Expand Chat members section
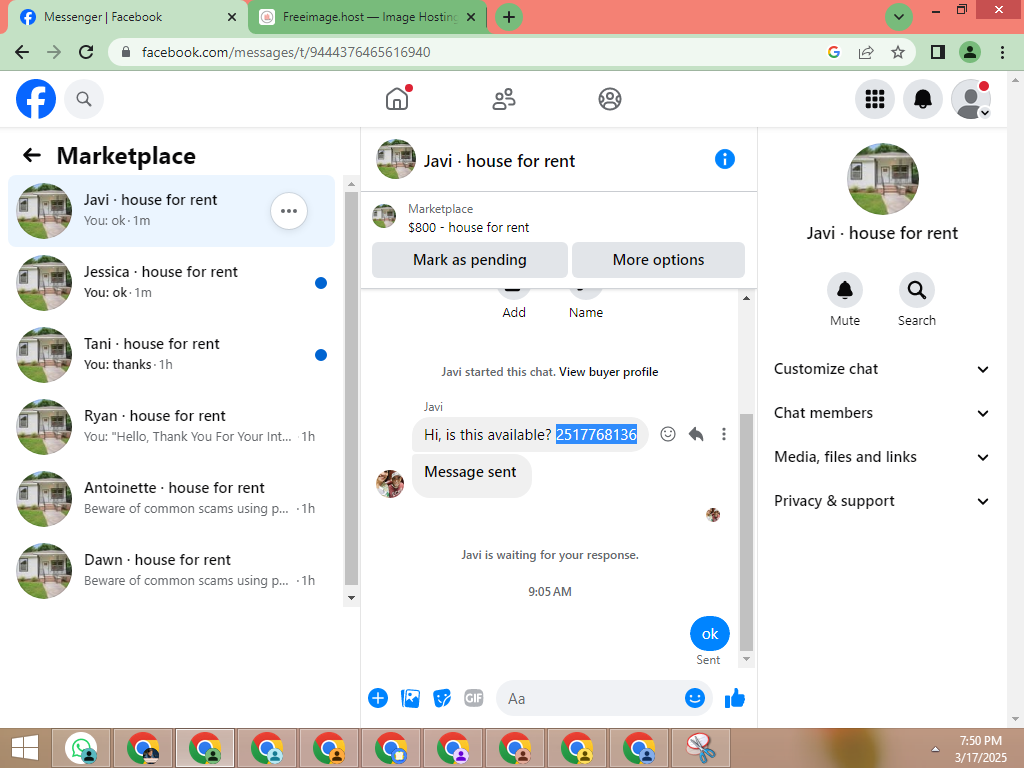 (881, 413)
